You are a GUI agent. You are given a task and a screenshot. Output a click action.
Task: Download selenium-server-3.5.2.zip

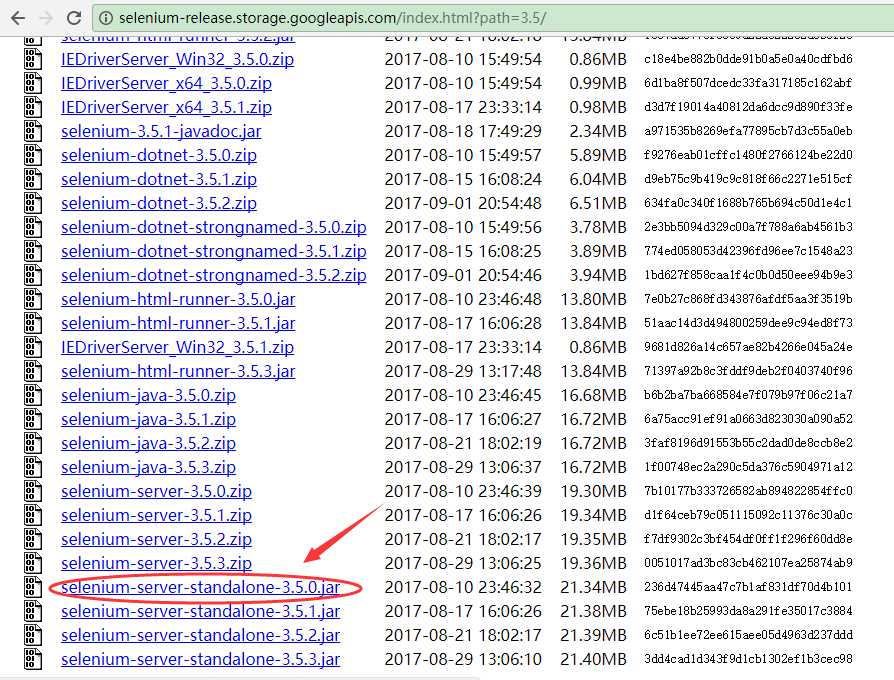156,539
